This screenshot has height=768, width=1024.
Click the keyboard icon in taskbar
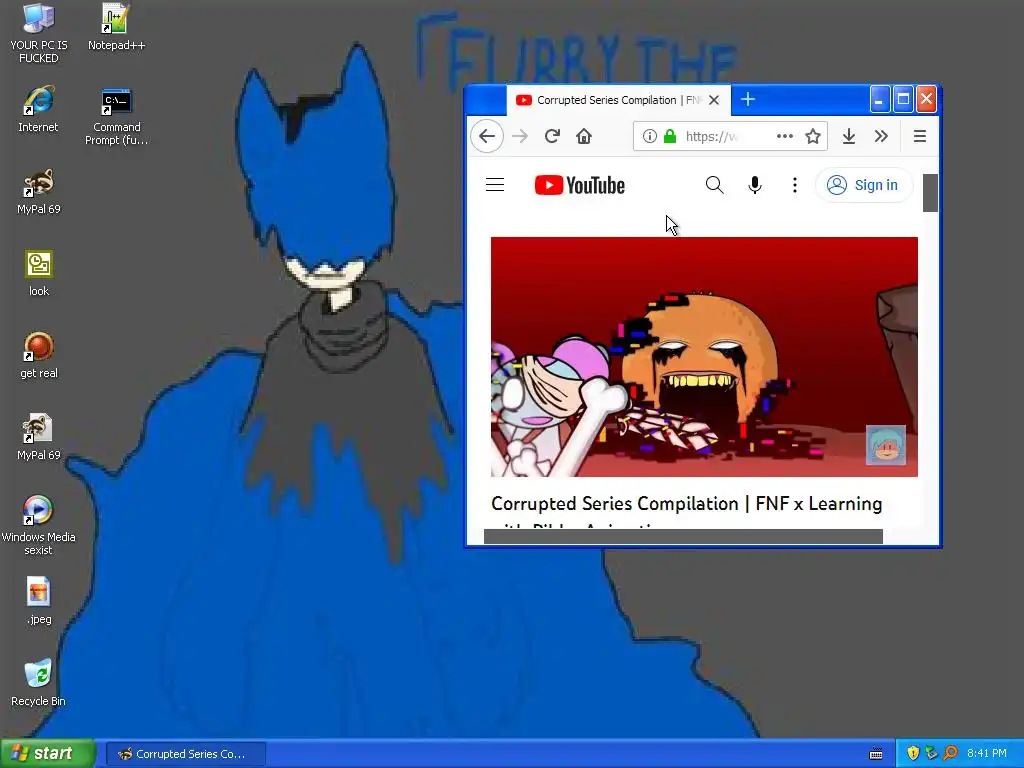[876, 754]
